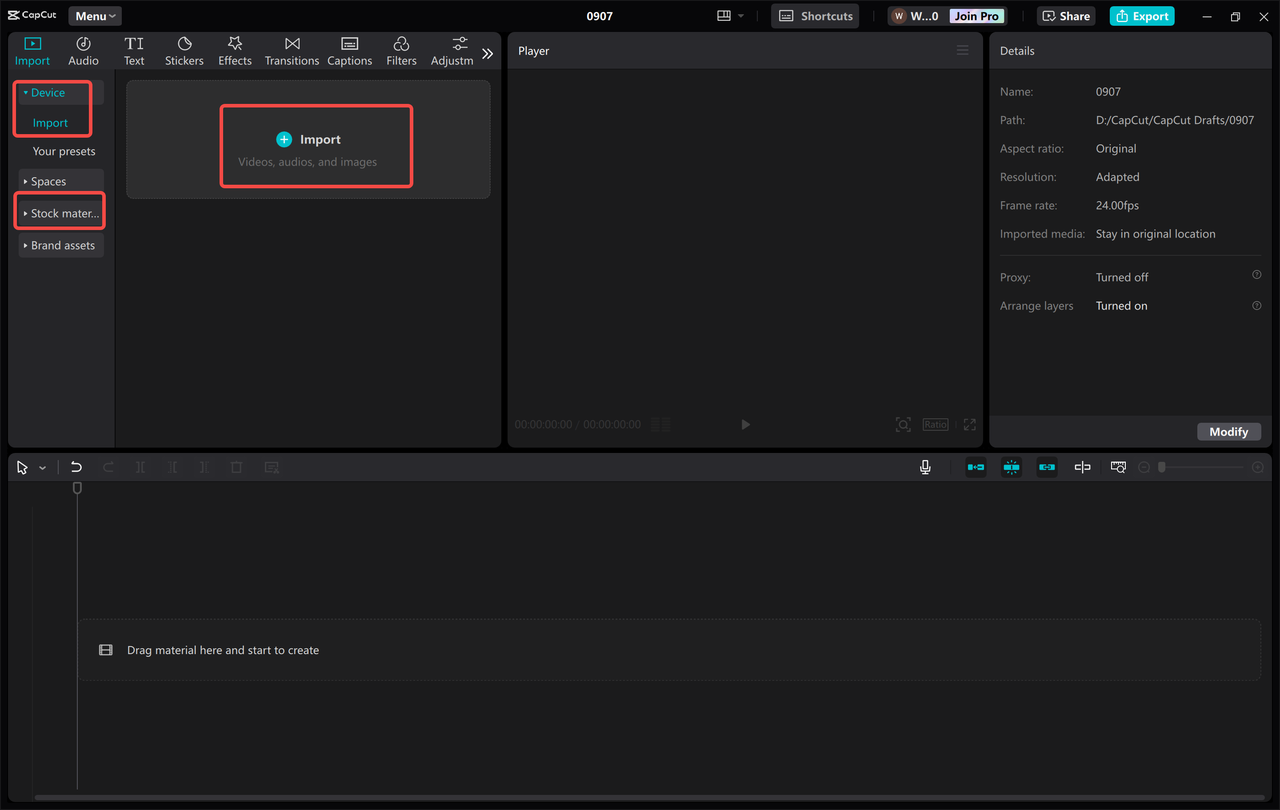This screenshot has width=1280, height=810.
Task: Toggle fullscreen preview in the Player
Action: click(x=970, y=424)
